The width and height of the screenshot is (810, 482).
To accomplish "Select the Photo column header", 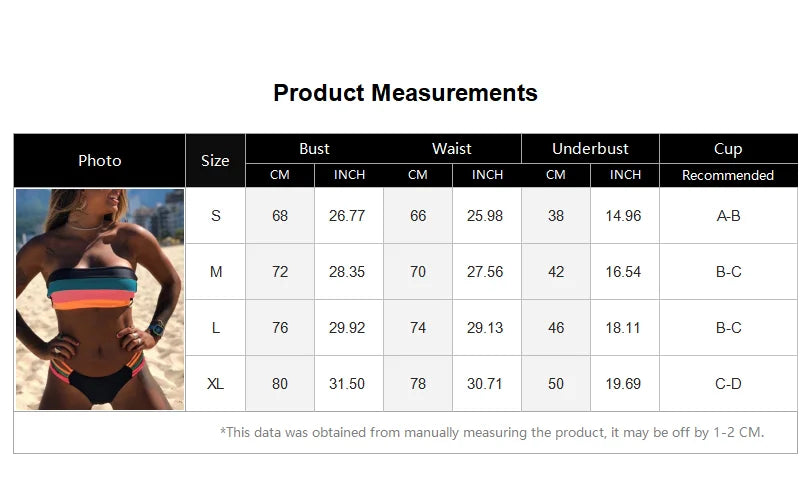I will point(100,160).
